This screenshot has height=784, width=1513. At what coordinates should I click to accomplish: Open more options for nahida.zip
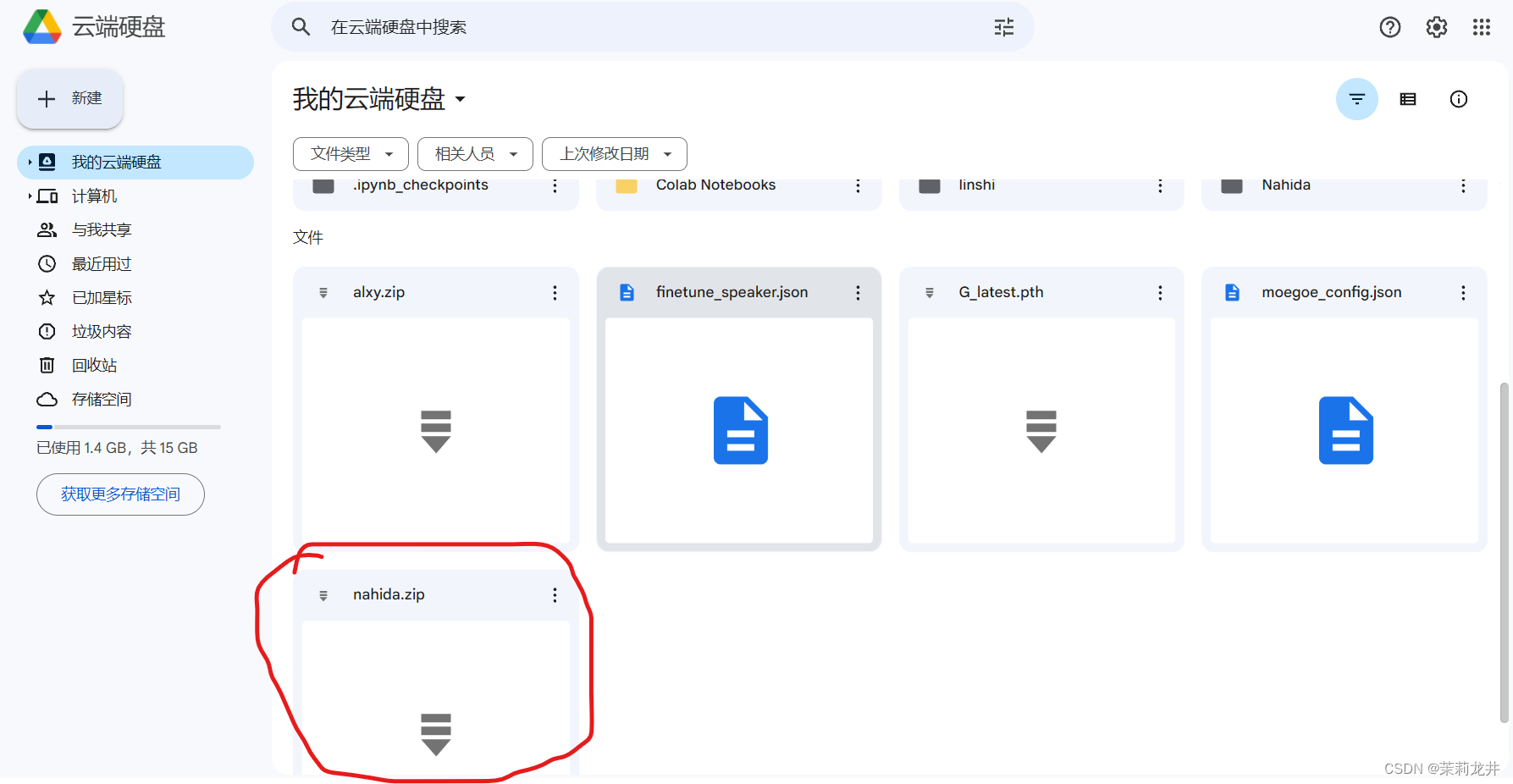point(555,595)
